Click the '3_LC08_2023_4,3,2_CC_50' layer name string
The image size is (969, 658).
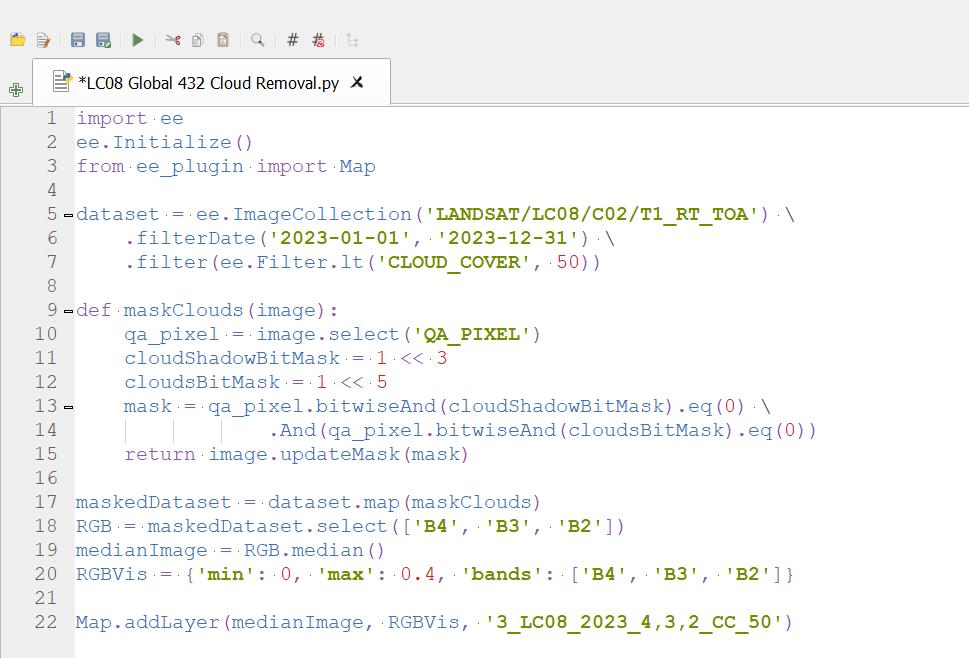634,622
